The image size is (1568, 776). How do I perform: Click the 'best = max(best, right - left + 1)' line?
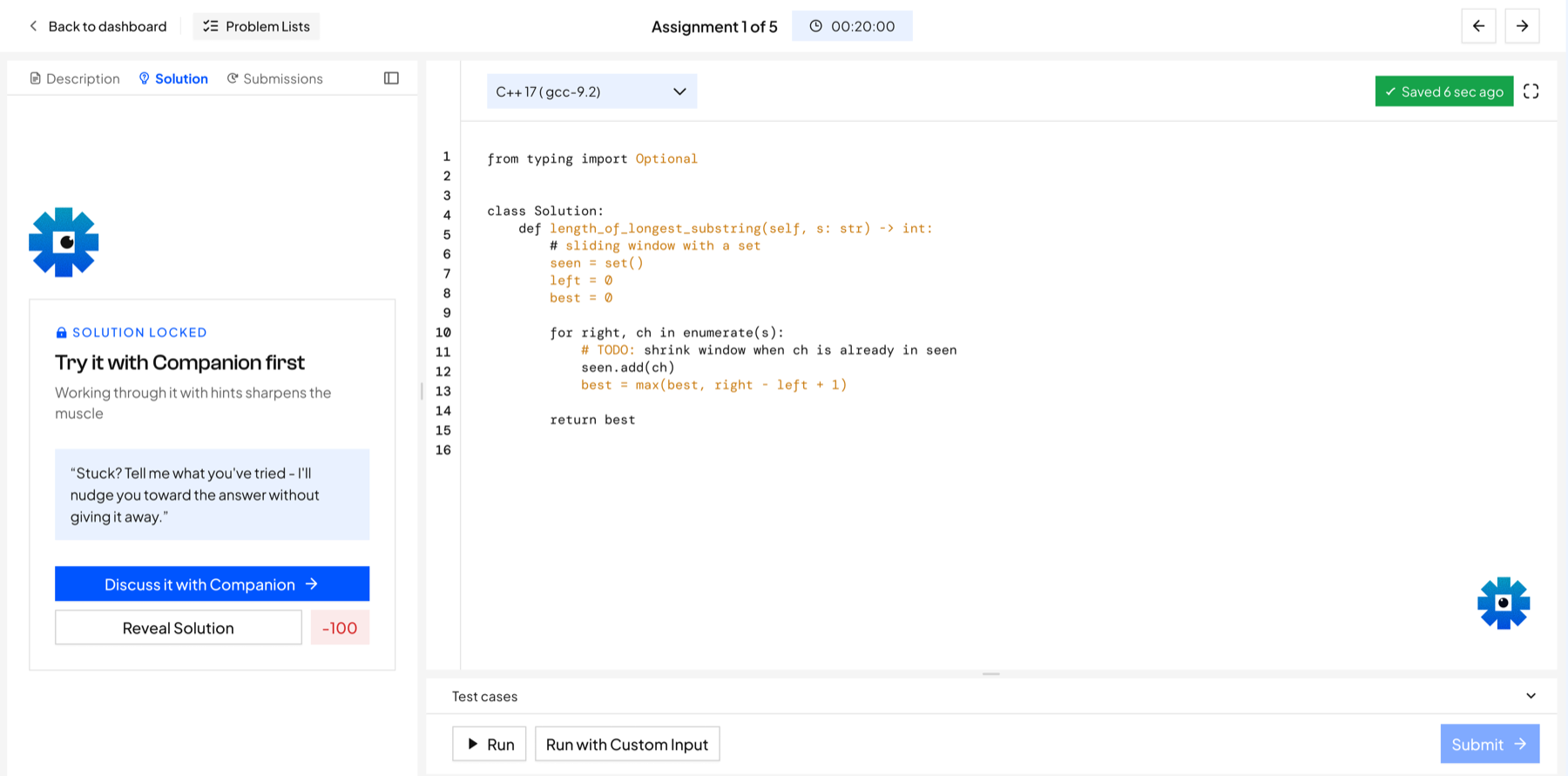714,385
